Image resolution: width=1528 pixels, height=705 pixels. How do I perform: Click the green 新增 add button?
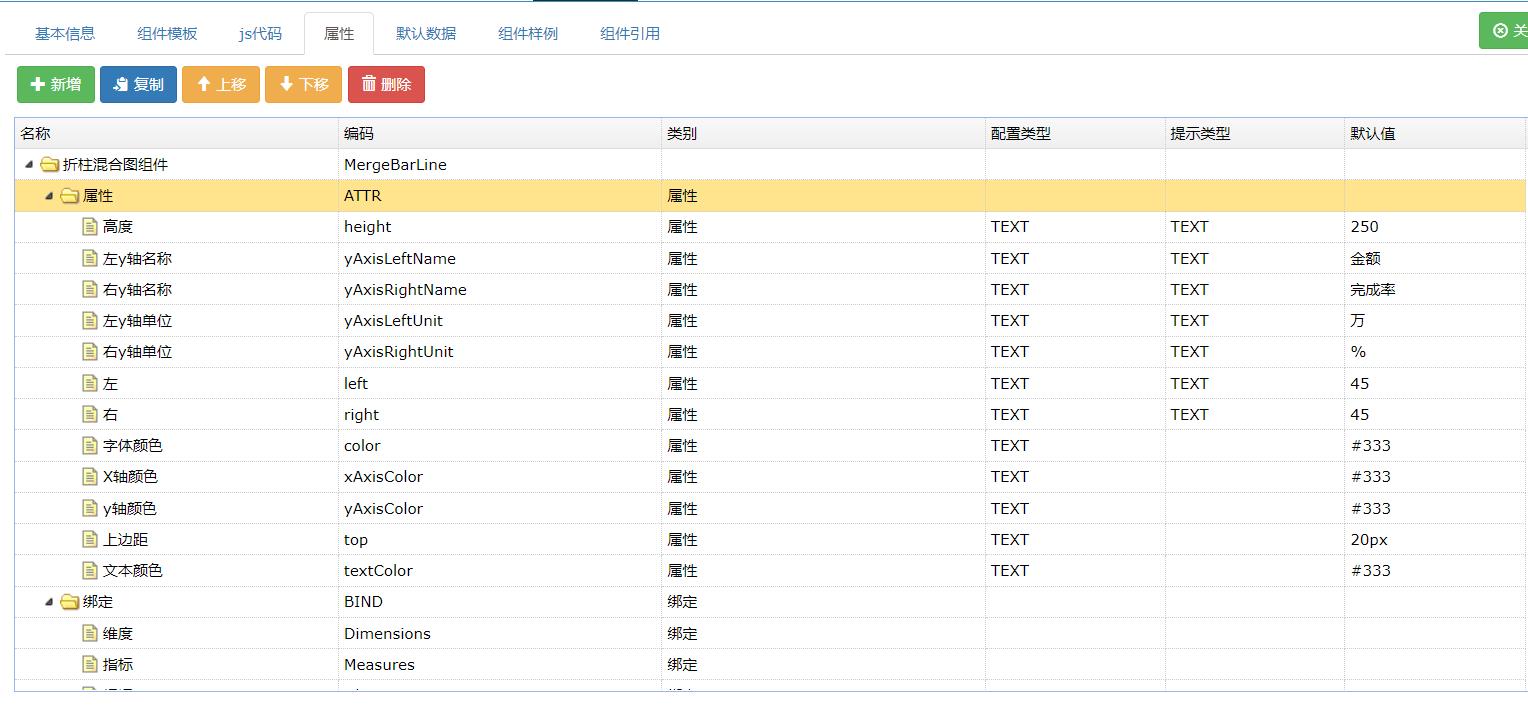click(56, 85)
